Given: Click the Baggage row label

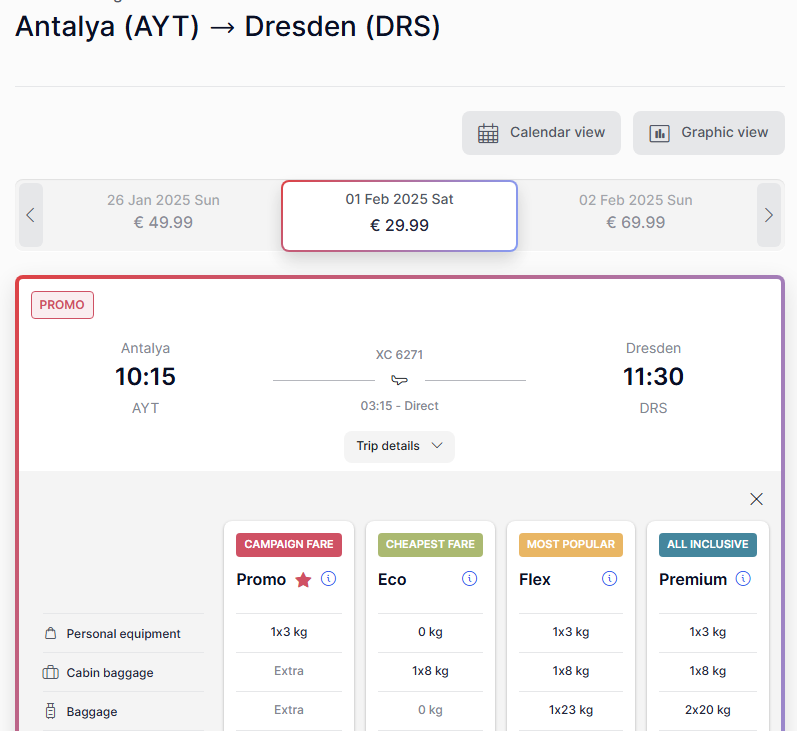Looking at the screenshot, I should coord(92,712).
